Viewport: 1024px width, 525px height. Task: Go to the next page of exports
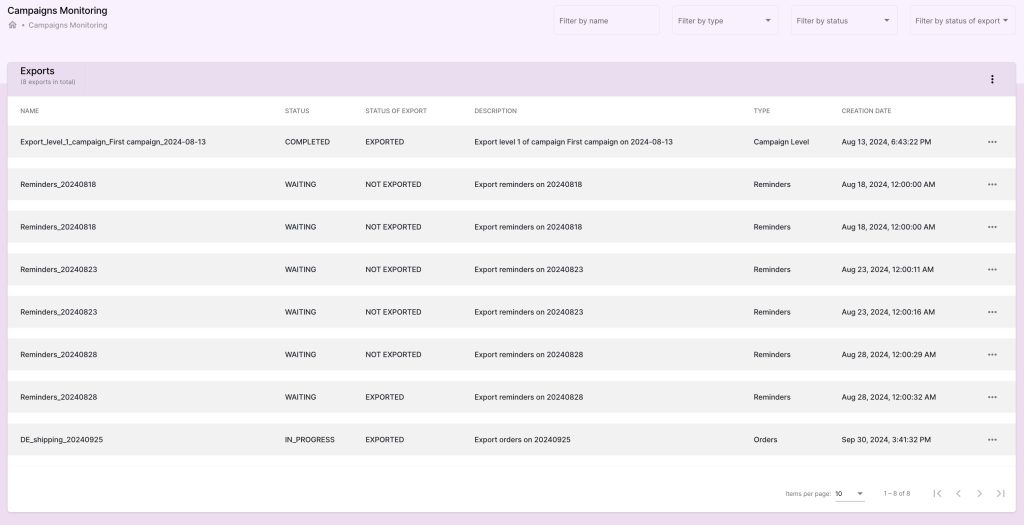[979, 494]
